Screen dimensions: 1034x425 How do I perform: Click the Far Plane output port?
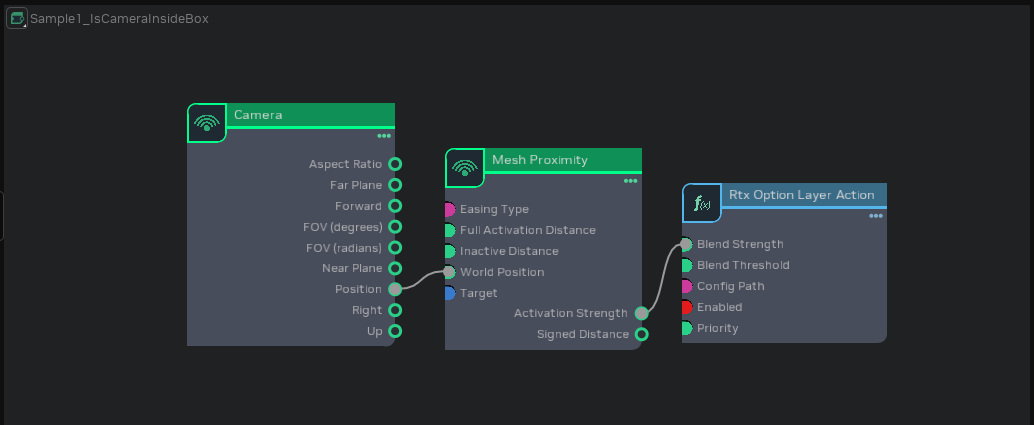click(x=395, y=185)
